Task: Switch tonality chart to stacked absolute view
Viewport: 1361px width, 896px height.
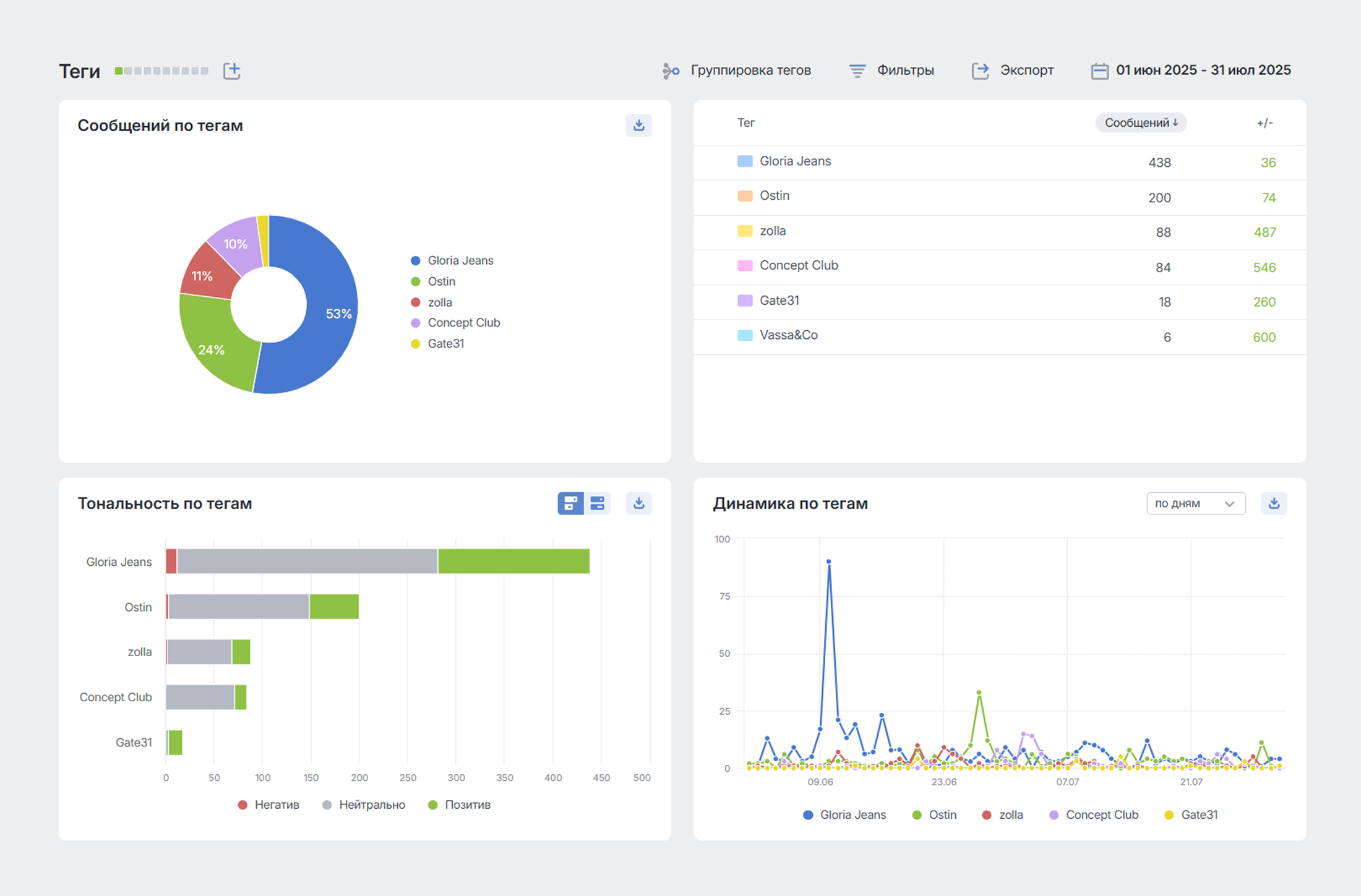Action: (570, 503)
